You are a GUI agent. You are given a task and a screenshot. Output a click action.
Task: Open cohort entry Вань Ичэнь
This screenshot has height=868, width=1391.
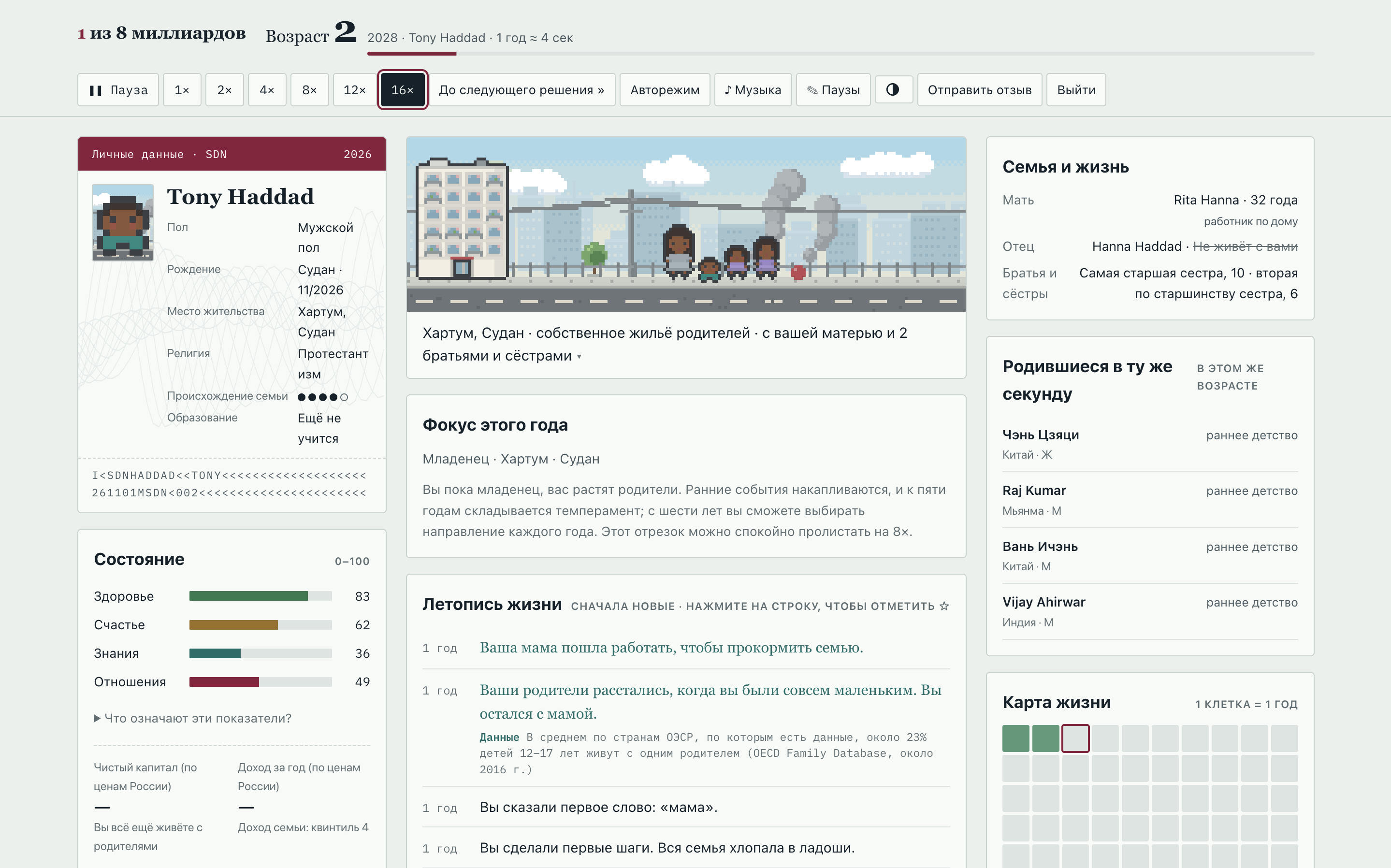click(x=1150, y=556)
